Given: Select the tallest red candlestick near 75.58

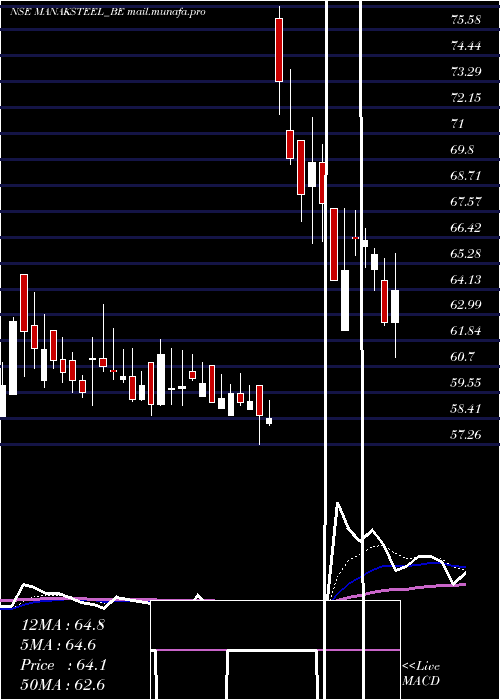Looking at the screenshot, I should click(279, 50).
